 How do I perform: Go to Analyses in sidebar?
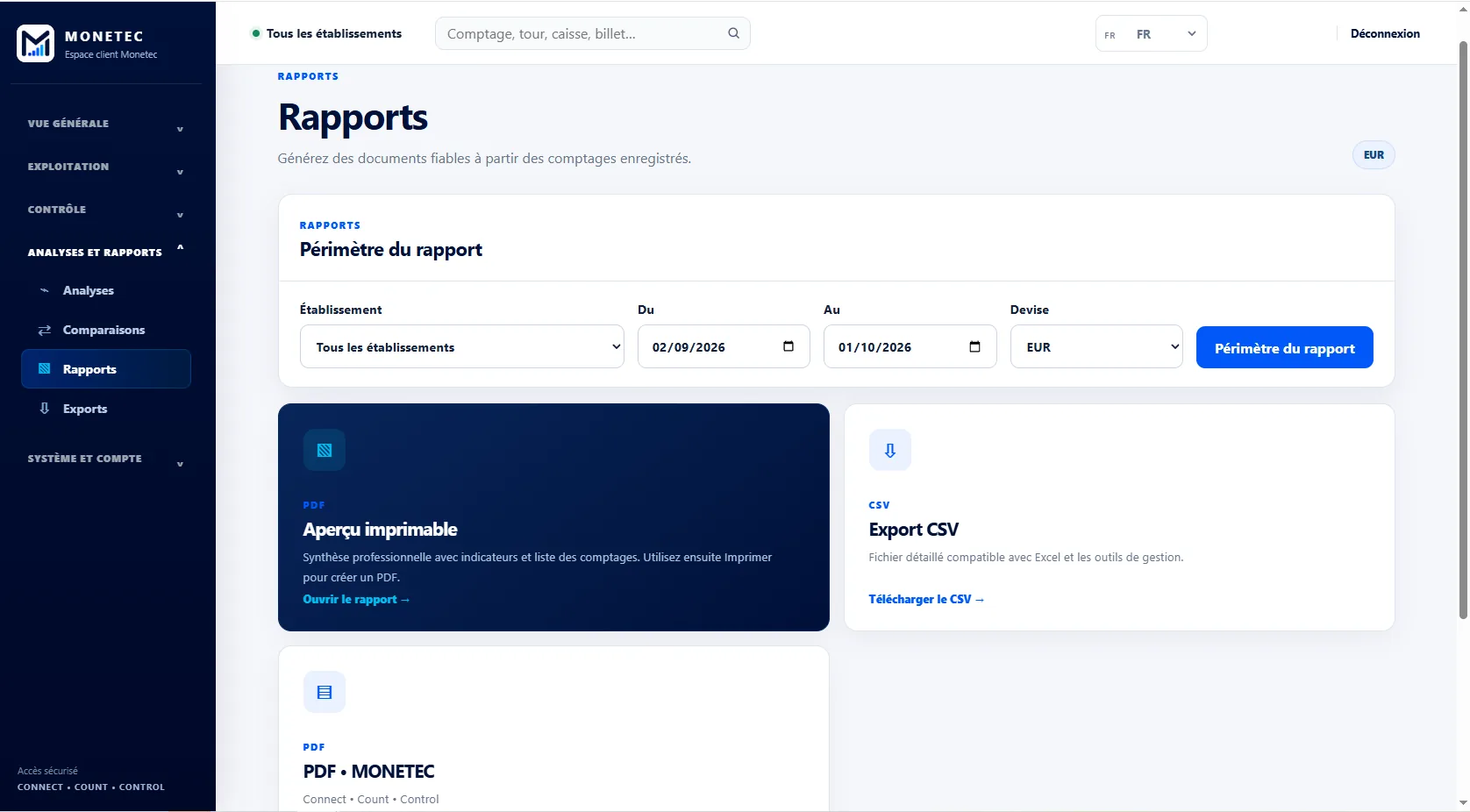tap(106, 290)
